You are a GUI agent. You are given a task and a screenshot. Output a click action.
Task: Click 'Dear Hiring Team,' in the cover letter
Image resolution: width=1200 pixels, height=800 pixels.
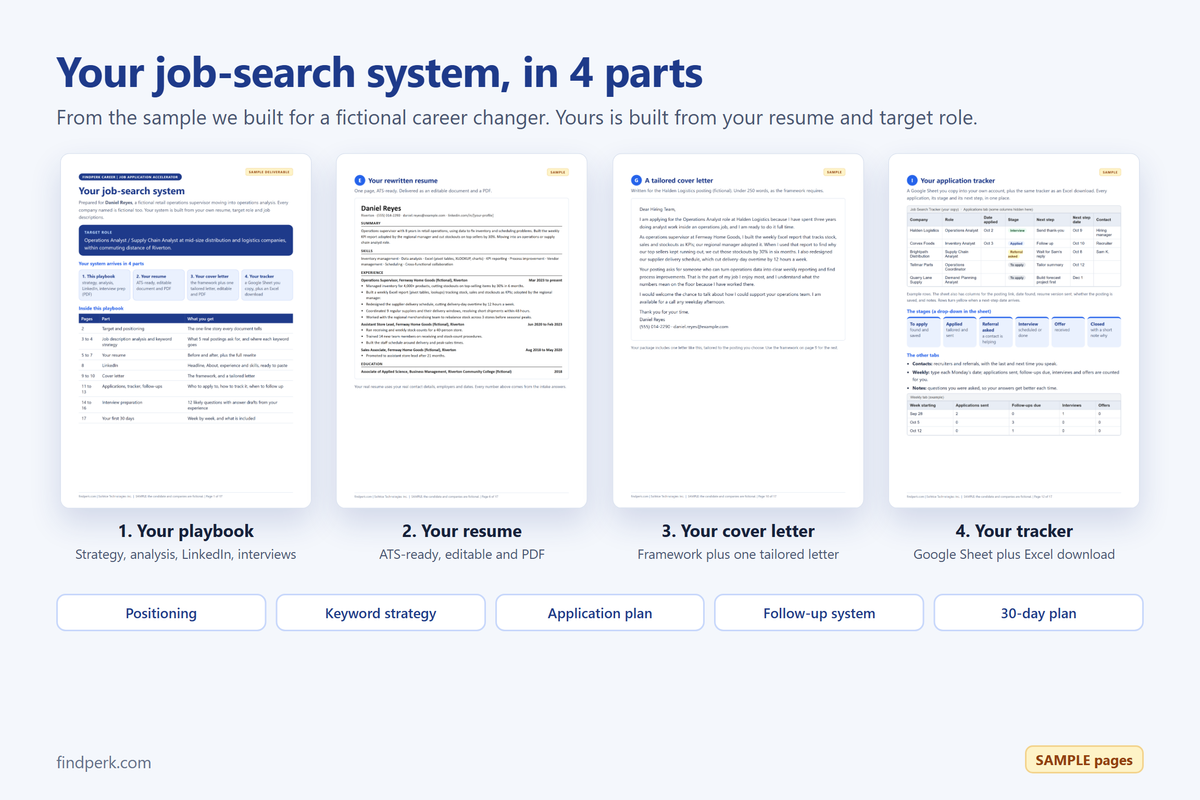(655, 209)
